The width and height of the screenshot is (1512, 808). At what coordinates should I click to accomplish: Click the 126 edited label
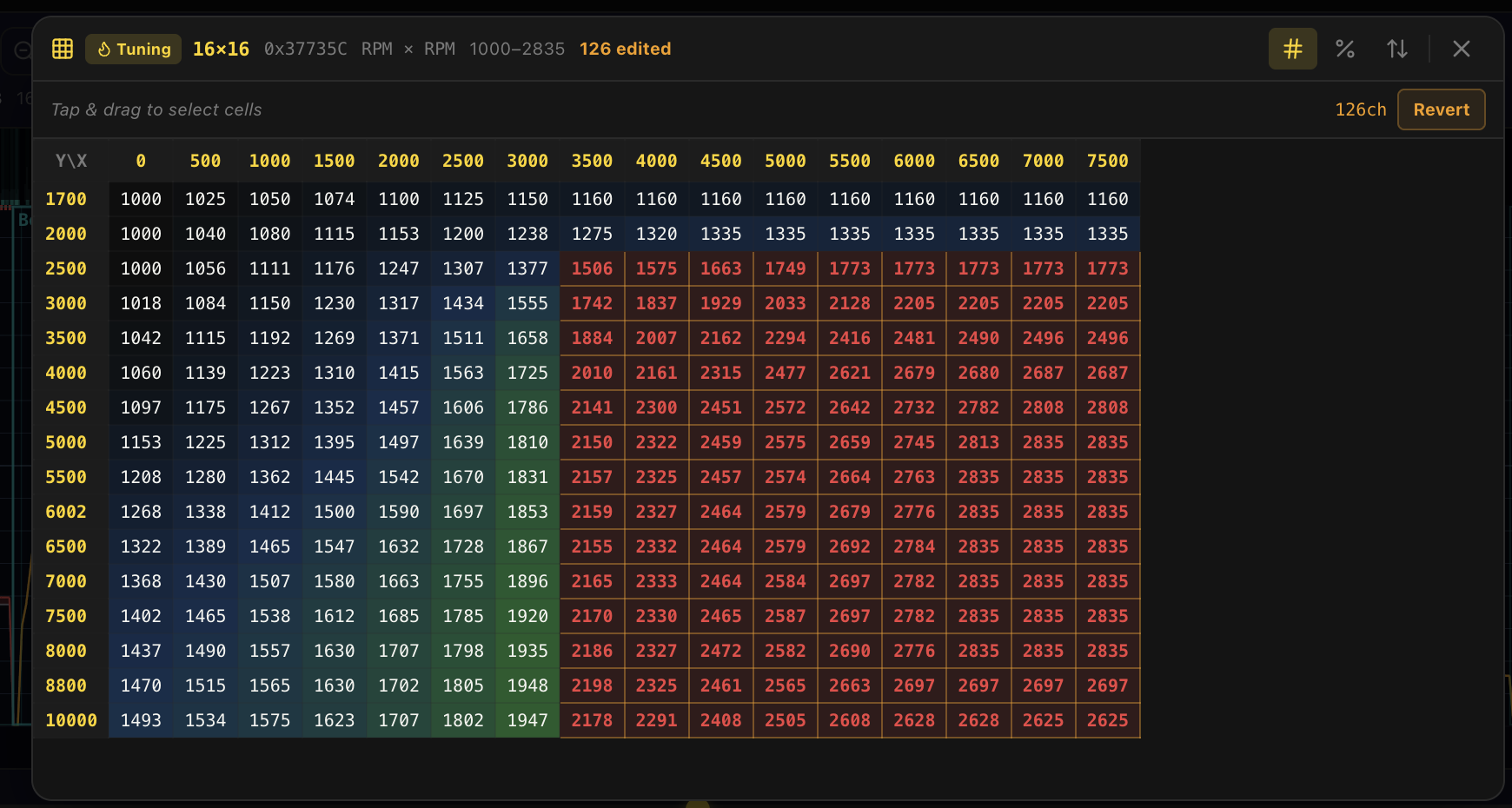point(626,49)
